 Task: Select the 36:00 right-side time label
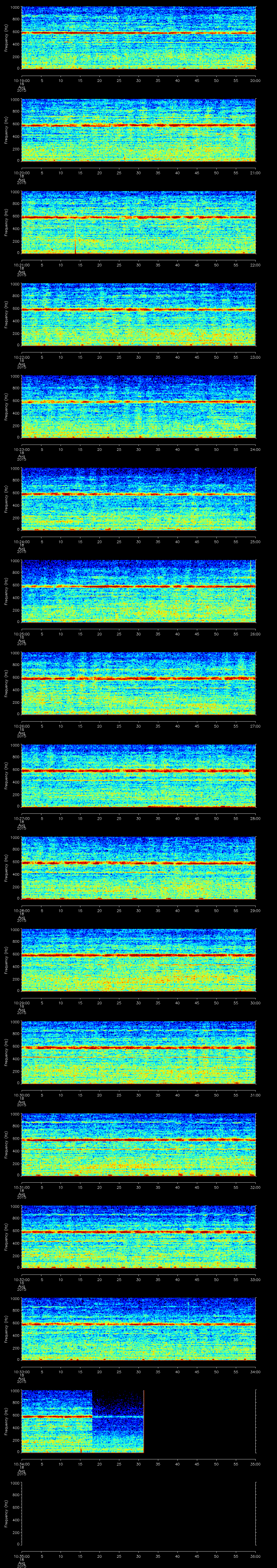pyautogui.click(x=256, y=1556)
